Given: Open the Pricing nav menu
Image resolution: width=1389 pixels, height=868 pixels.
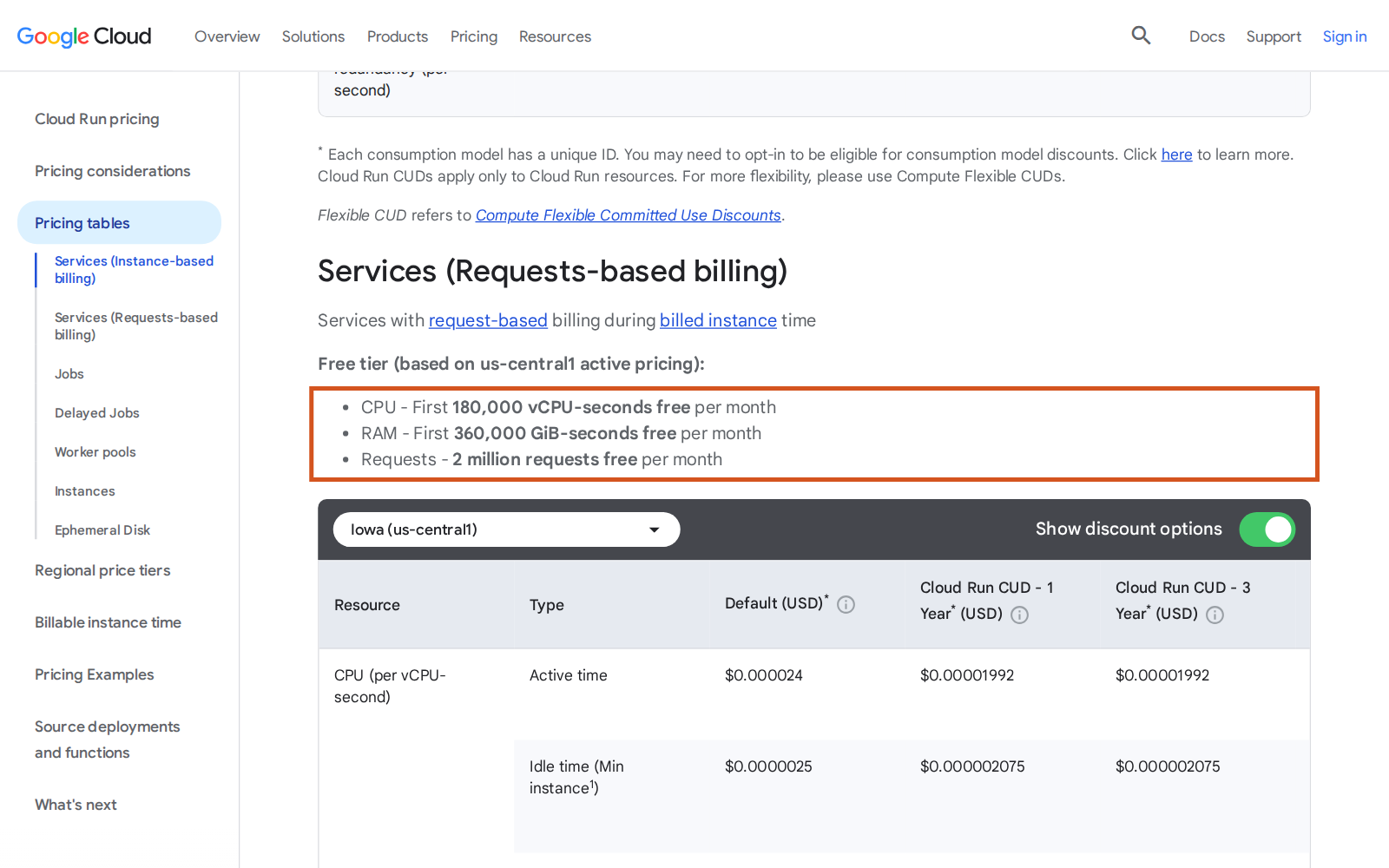Looking at the screenshot, I should (474, 36).
